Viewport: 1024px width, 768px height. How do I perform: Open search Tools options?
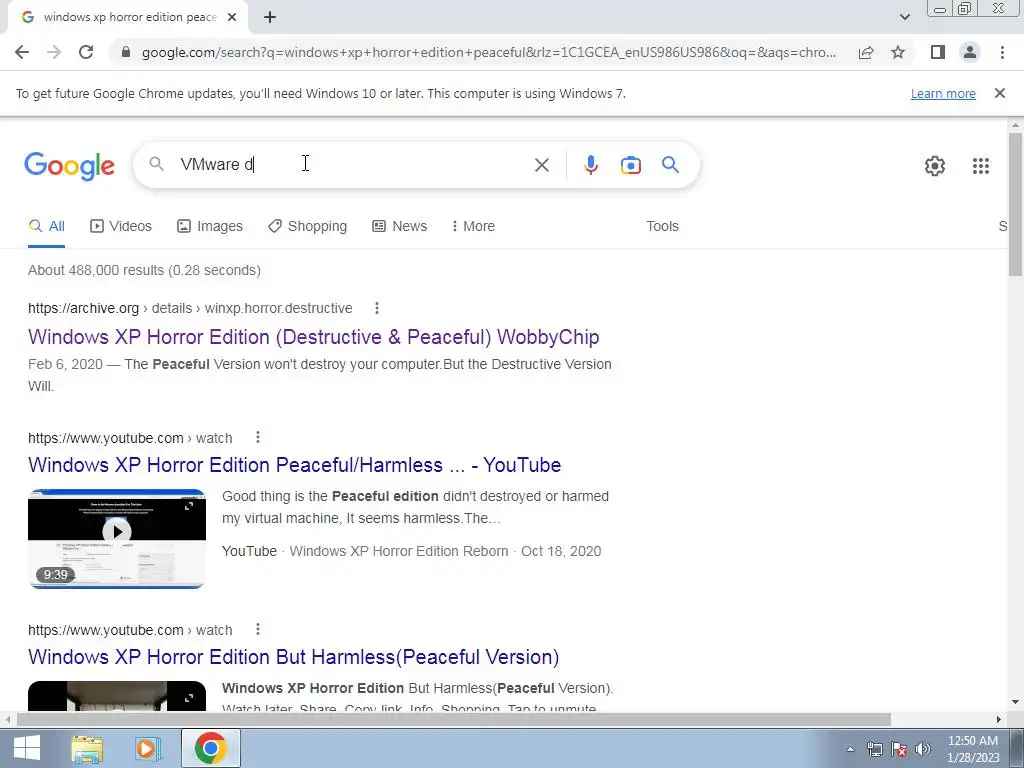pyautogui.click(x=662, y=226)
